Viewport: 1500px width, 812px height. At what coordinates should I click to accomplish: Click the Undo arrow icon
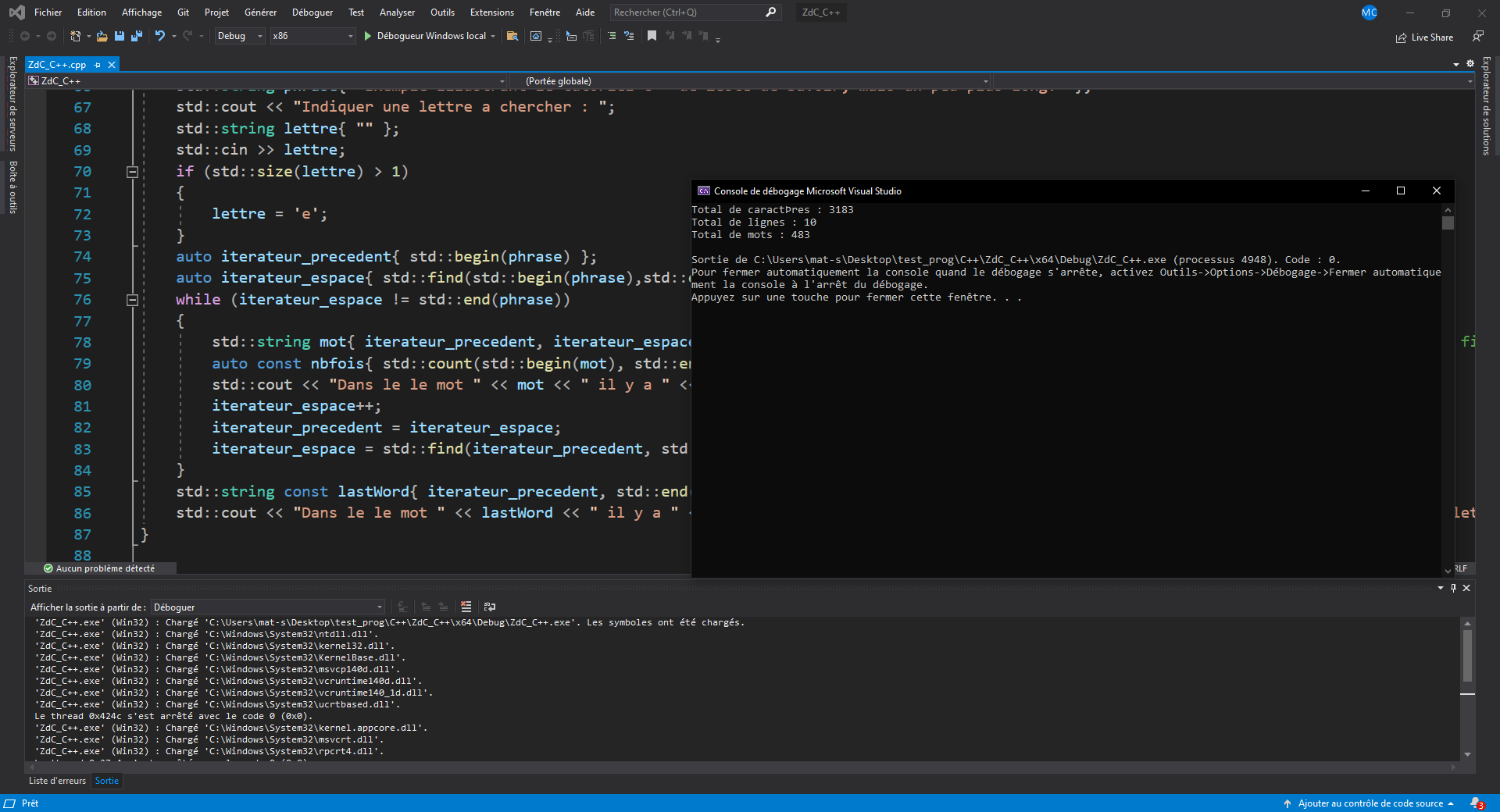[159, 36]
